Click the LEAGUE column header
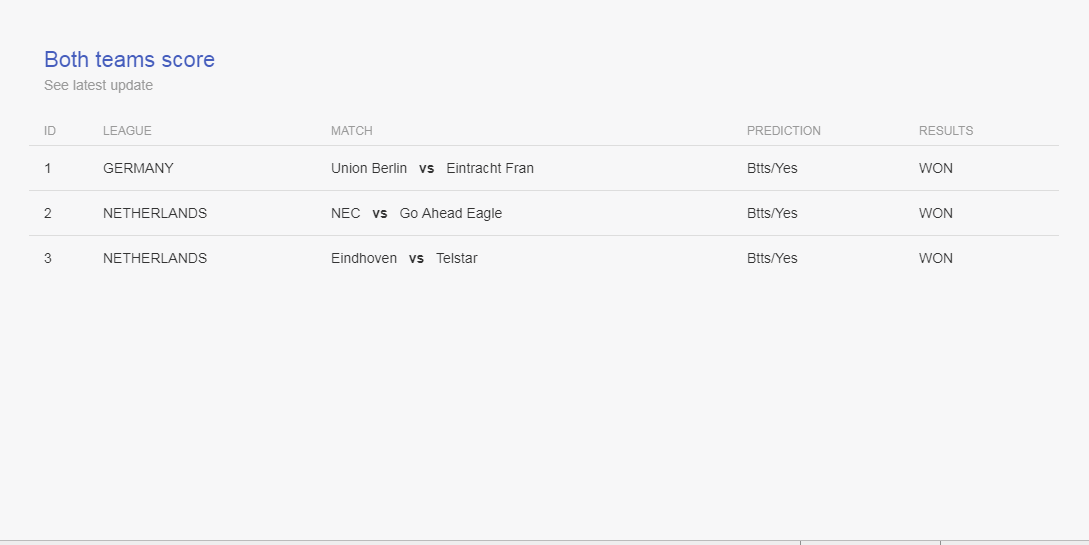1089x545 pixels. [127, 131]
